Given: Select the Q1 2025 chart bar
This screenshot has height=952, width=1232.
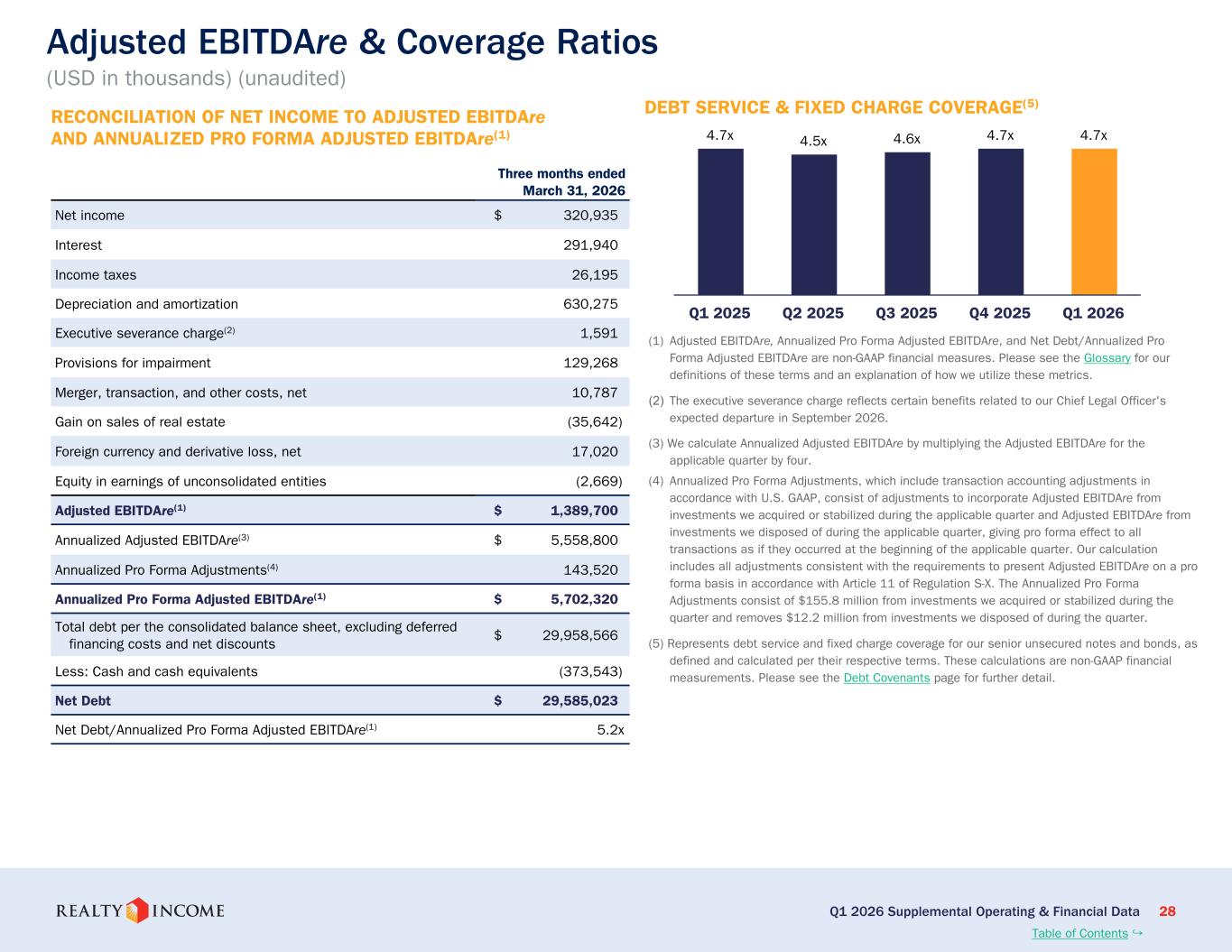Looking at the screenshot, I should click(x=720, y=222).
